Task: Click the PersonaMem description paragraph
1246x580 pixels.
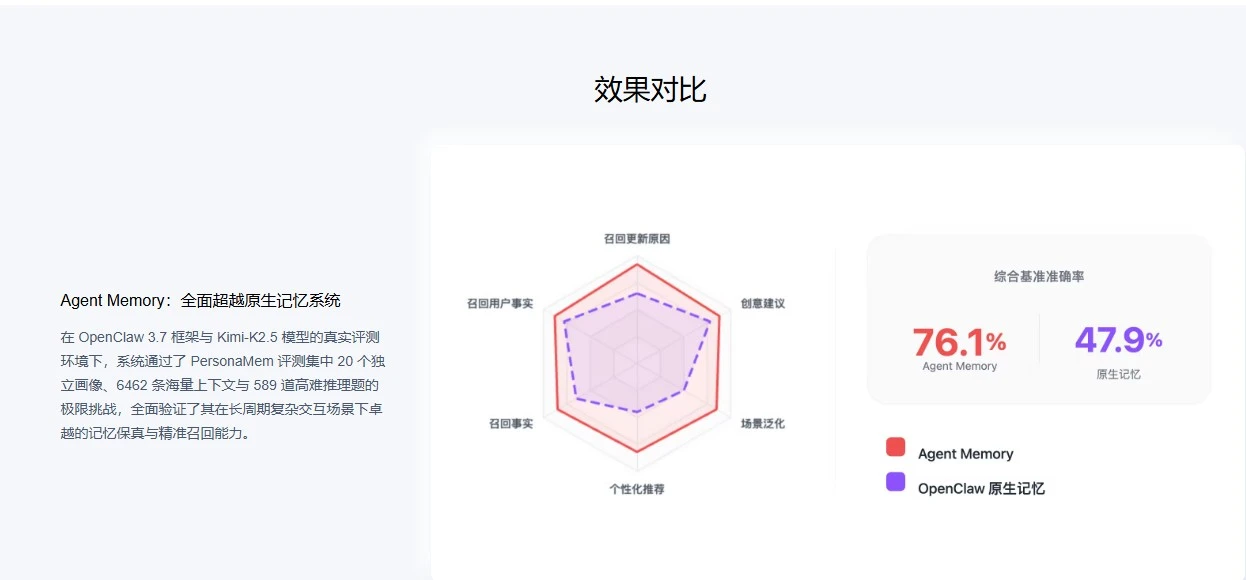Action: [223, 385]
